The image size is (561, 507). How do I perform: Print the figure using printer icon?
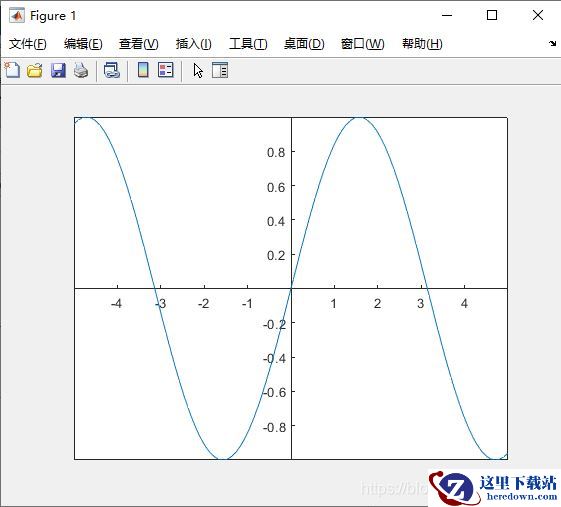[x=81, y=70]
